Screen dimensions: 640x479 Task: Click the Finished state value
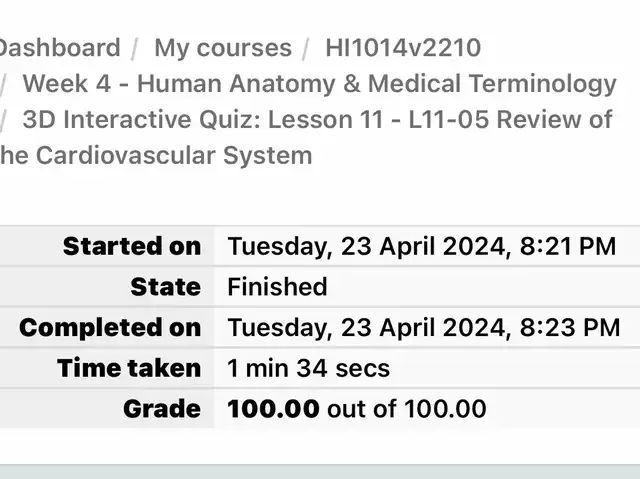click(278, 287)
